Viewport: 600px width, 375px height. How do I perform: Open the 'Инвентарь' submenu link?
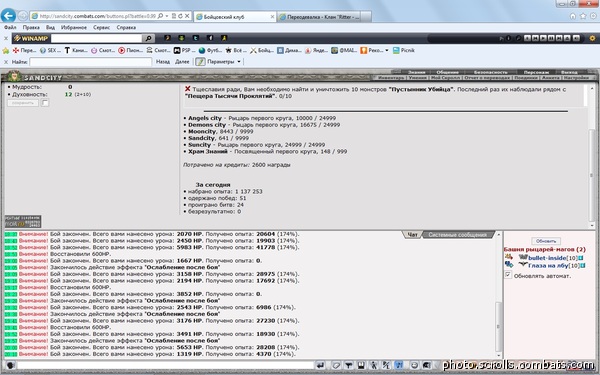tap(391, 78)
